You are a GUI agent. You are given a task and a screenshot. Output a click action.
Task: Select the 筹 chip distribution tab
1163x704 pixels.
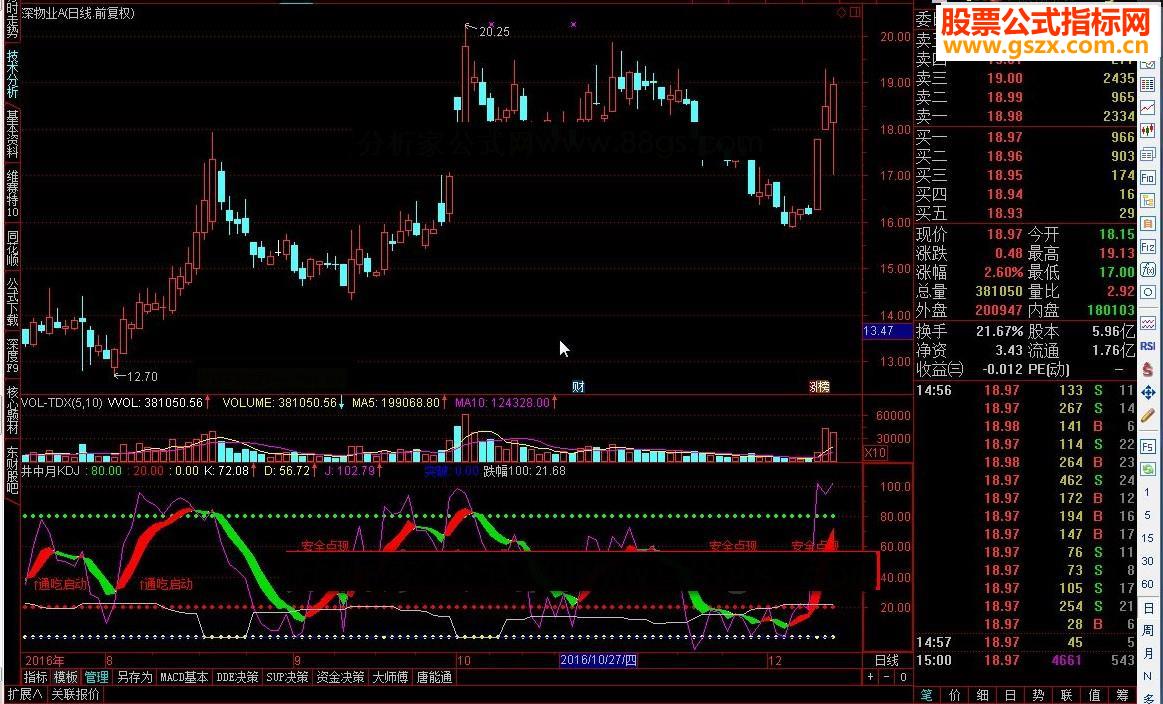coord(1122,695)
